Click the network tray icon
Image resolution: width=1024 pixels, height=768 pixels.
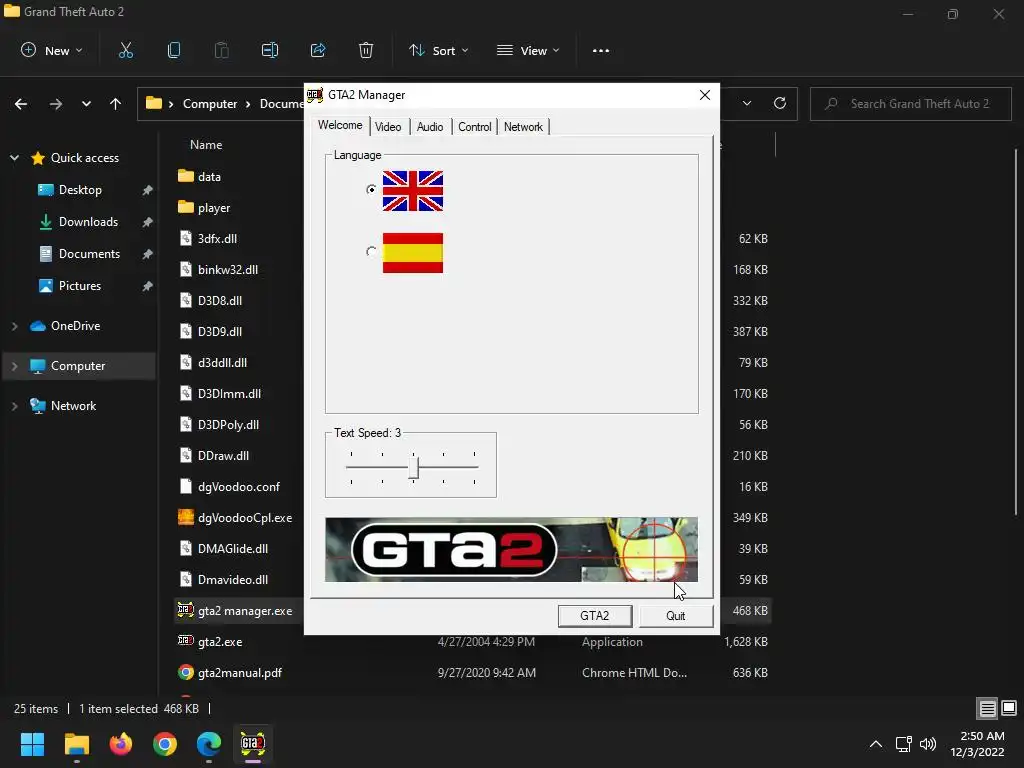[904, 744]
